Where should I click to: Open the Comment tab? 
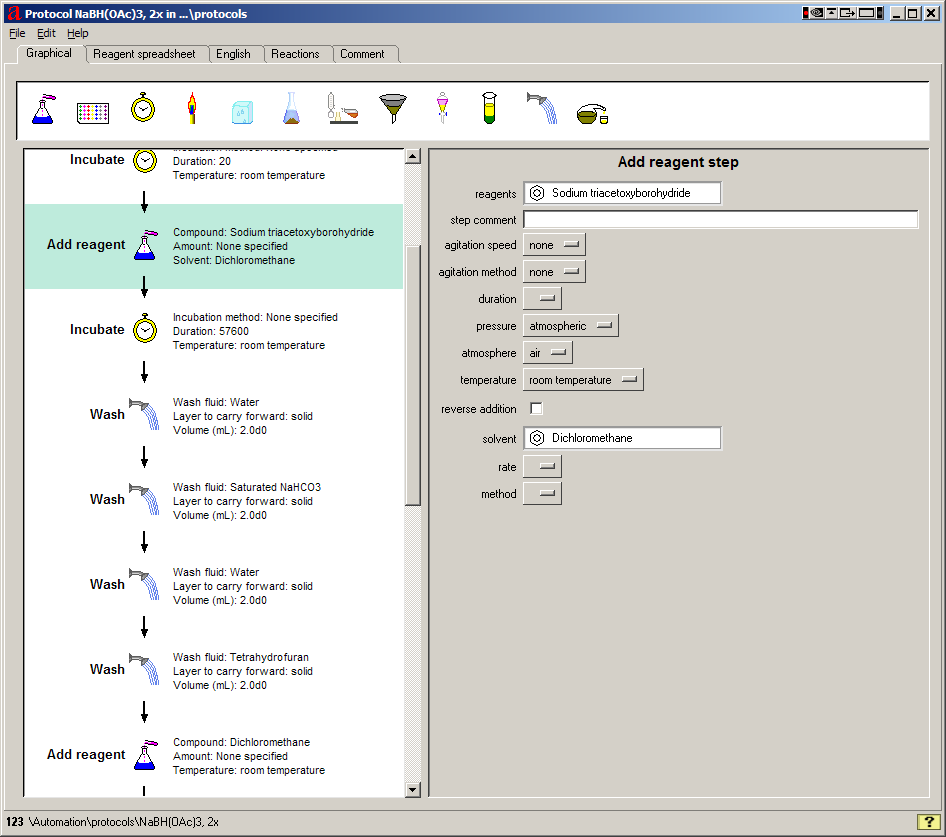click(x=363, y=54)
